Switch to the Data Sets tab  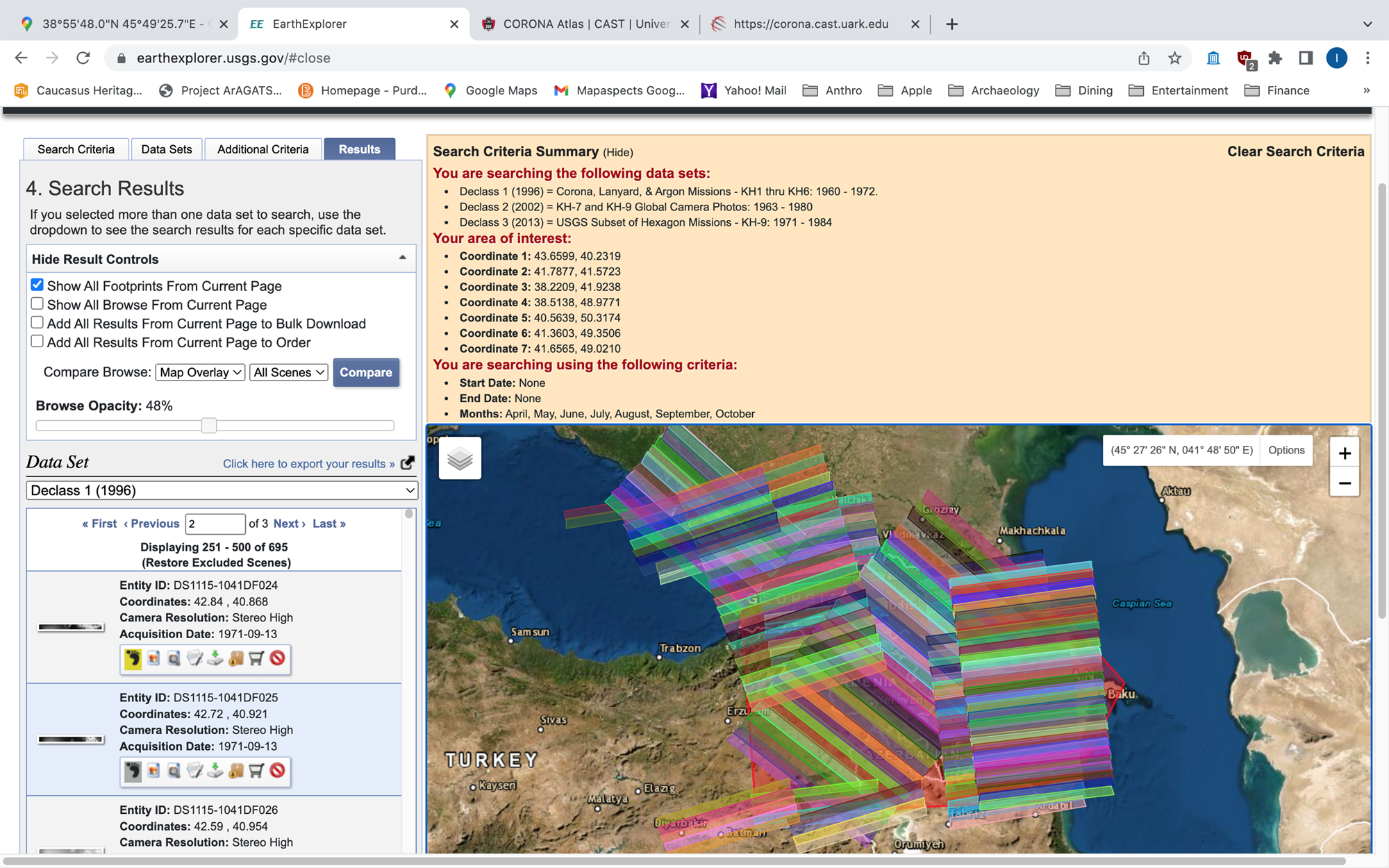[x=166, y=148]
